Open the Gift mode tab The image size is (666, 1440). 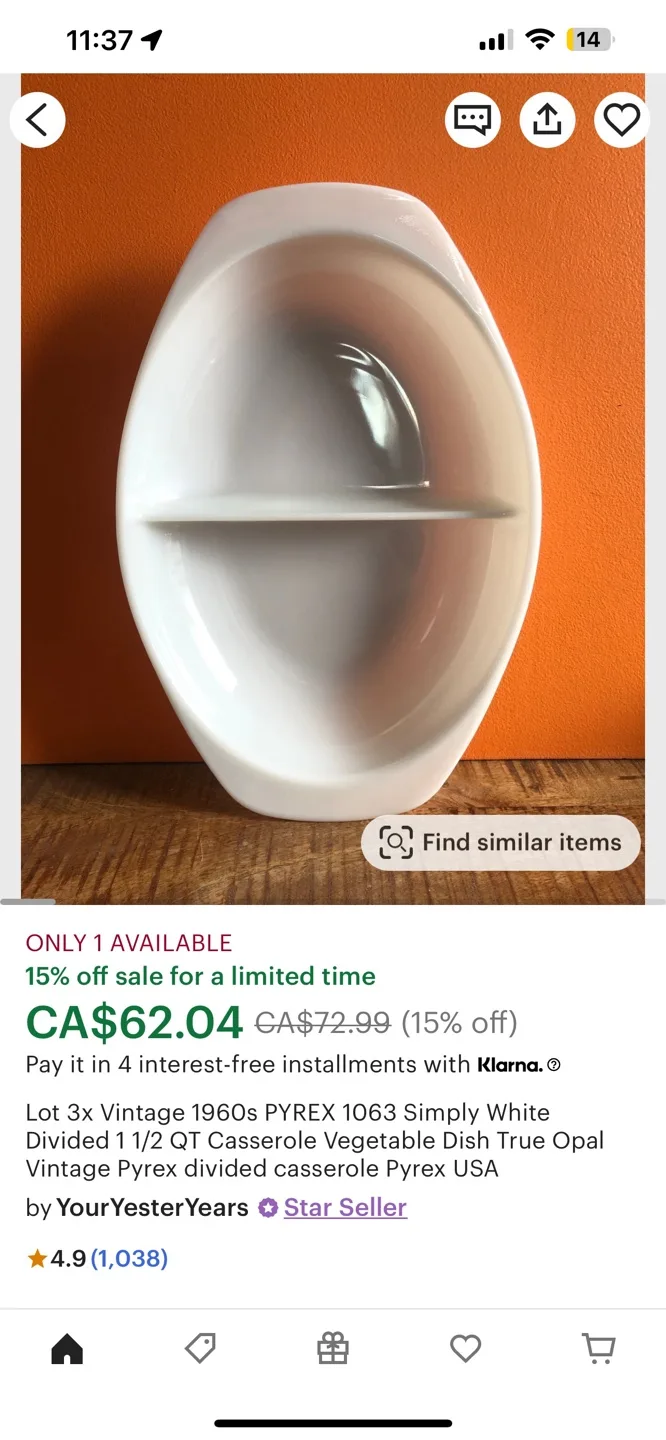(333, 1349)
